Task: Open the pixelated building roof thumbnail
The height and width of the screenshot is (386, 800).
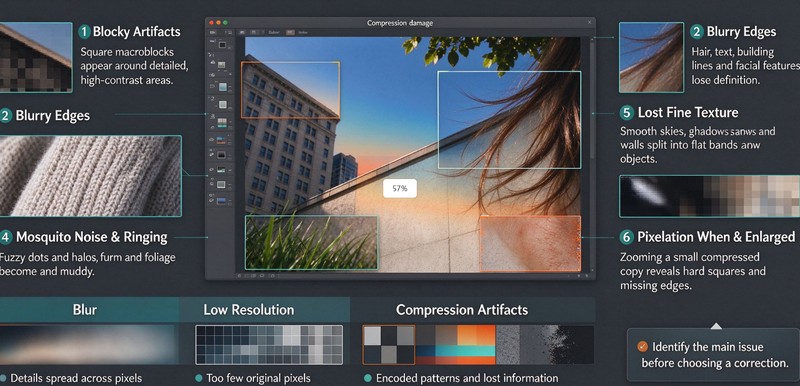Action: click(36, 57)
